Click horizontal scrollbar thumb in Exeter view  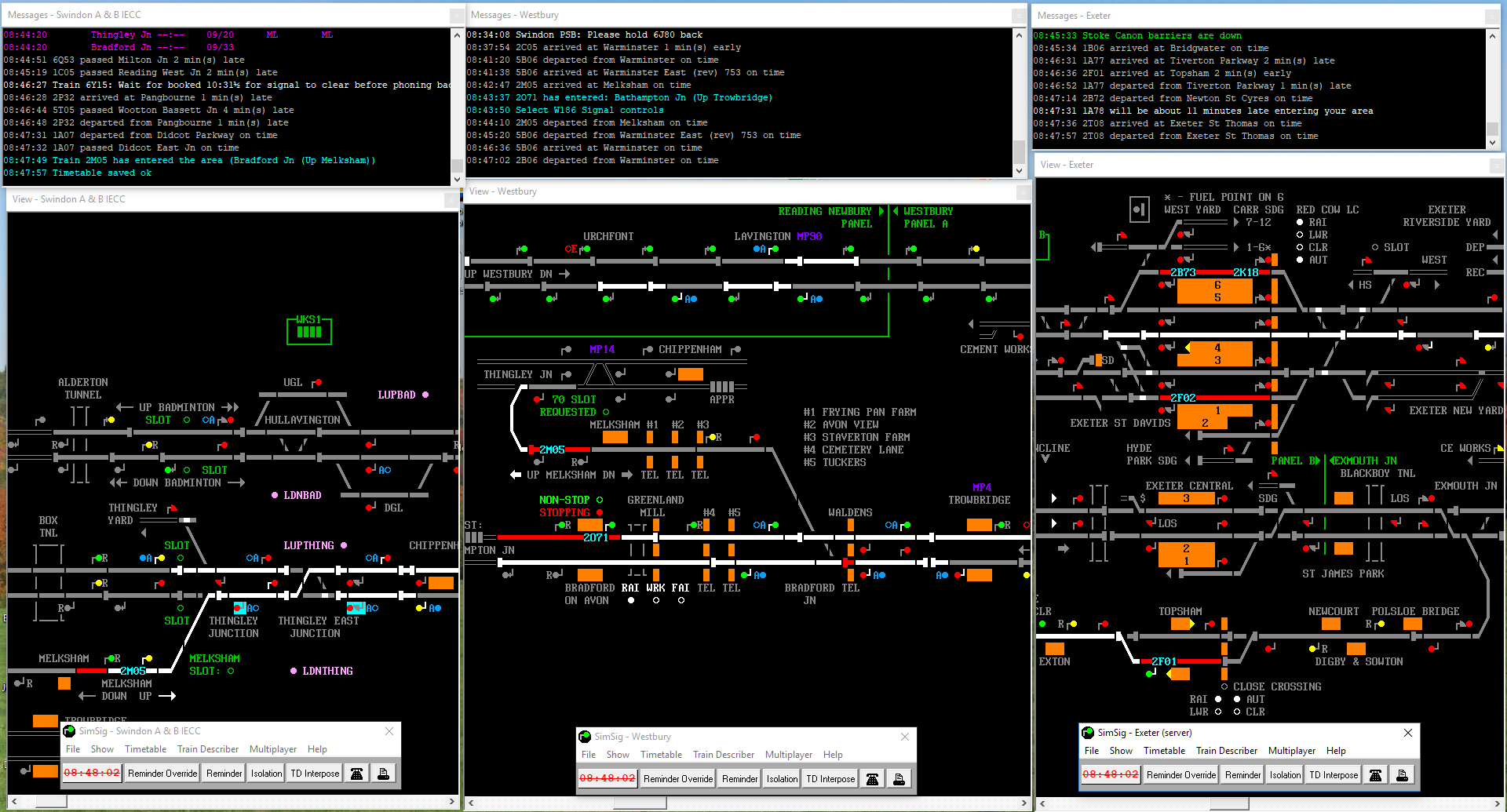[1229, 804]
